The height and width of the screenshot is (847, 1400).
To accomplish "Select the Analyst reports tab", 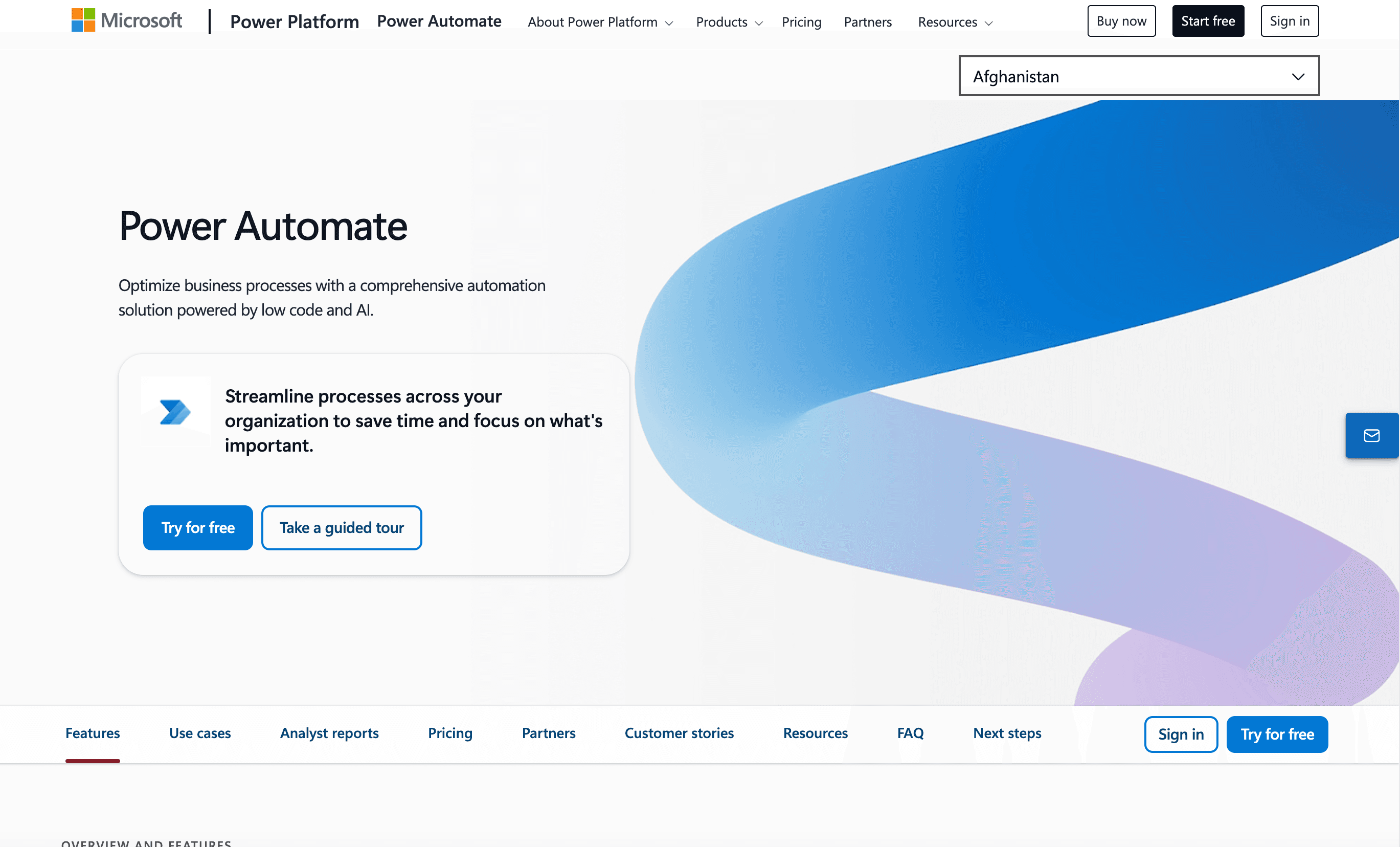I will [329, 733].
